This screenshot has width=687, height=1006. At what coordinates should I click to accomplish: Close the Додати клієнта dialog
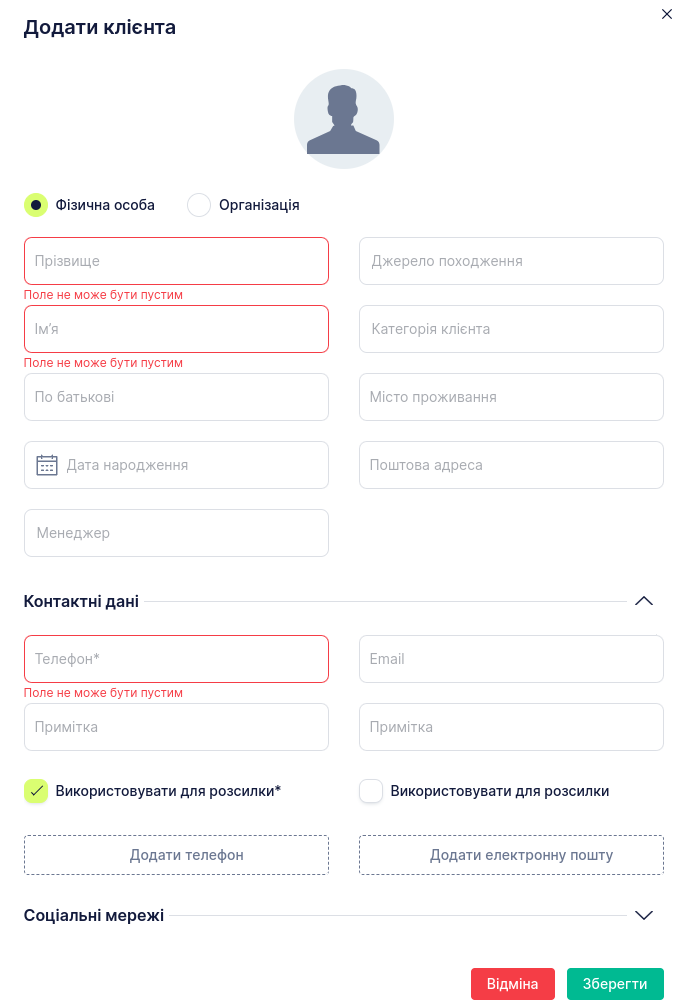click(x=667, y=14)
